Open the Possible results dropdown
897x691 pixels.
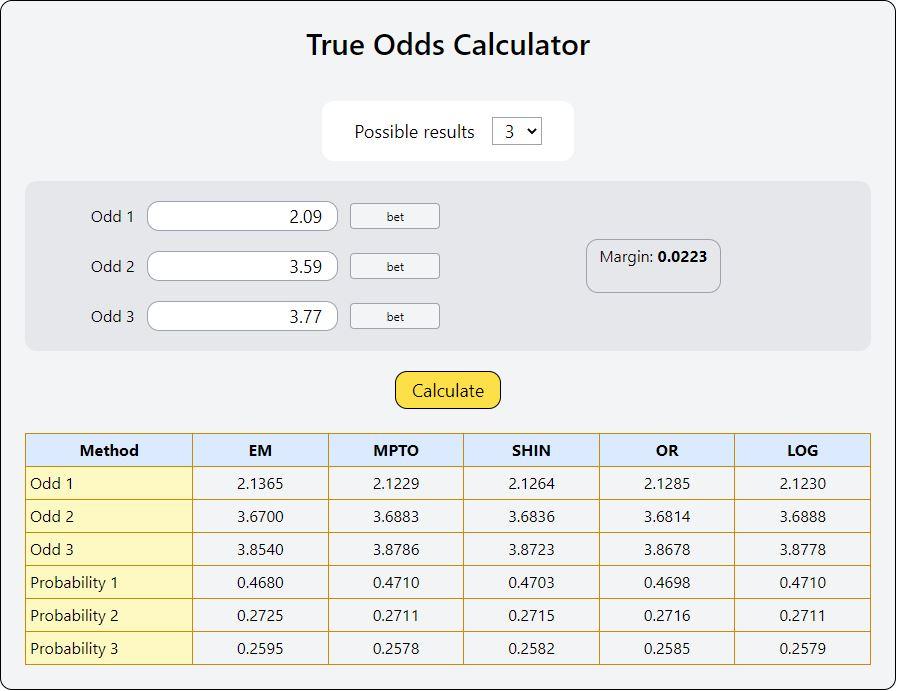(517, 132)
